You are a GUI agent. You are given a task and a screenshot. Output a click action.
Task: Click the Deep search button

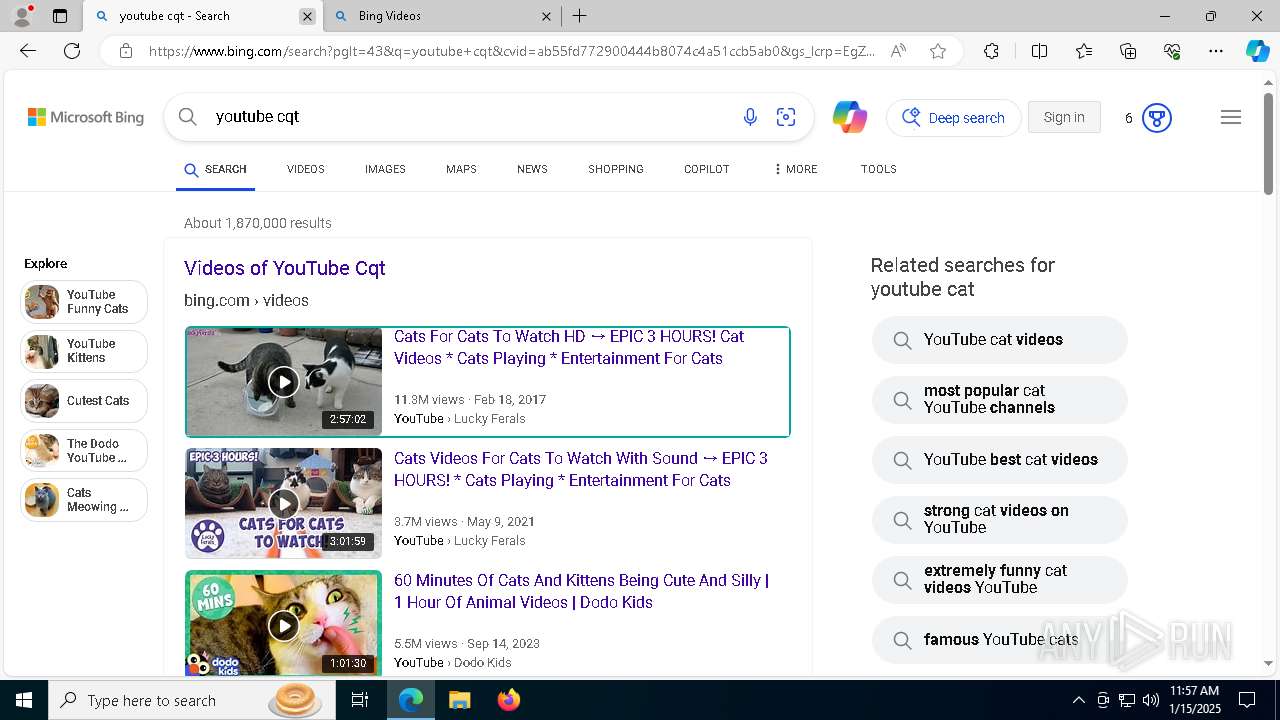954,118
